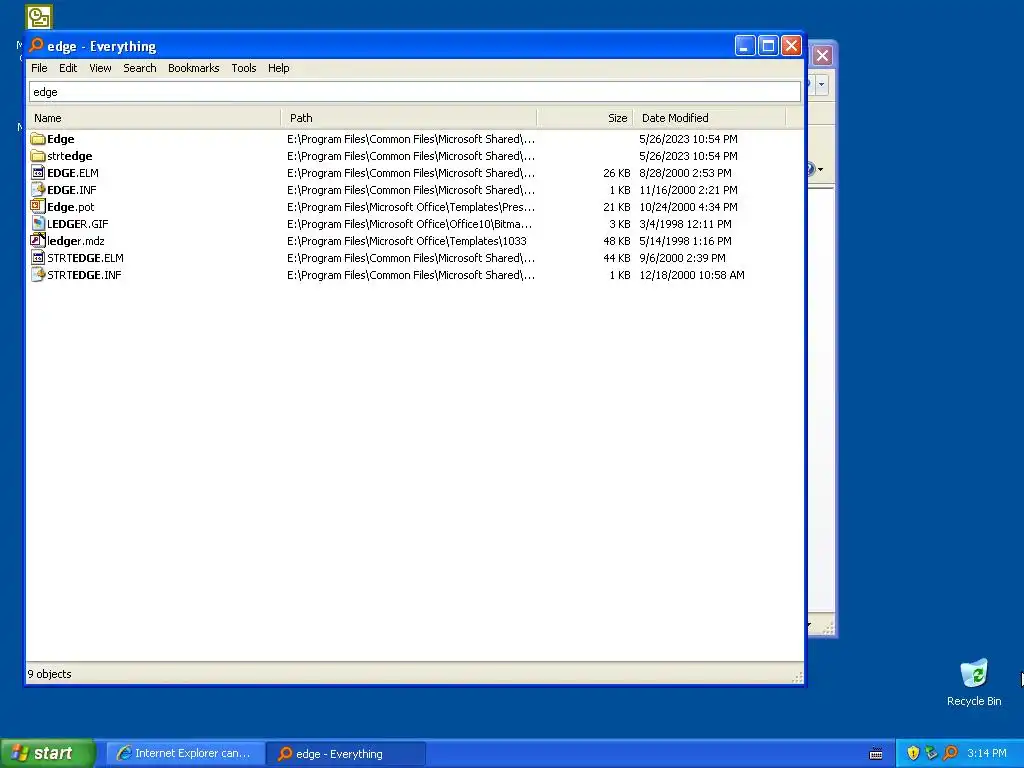Select the Edge folder icon
The height and width of the screenshot is (768, 1024).
click(x=38, y=139)
